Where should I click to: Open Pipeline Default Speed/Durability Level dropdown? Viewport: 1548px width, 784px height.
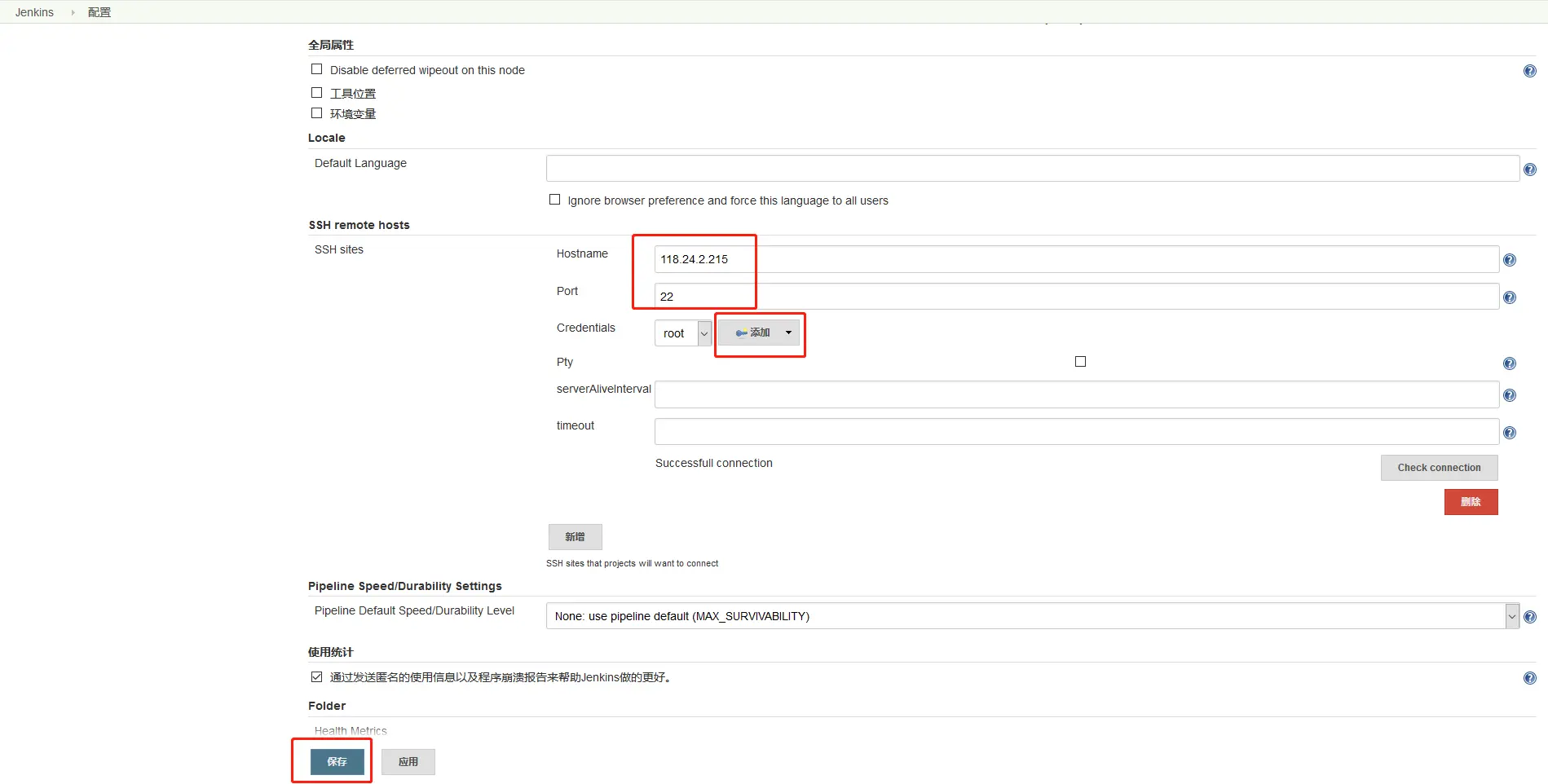(x=1032, y=616)
